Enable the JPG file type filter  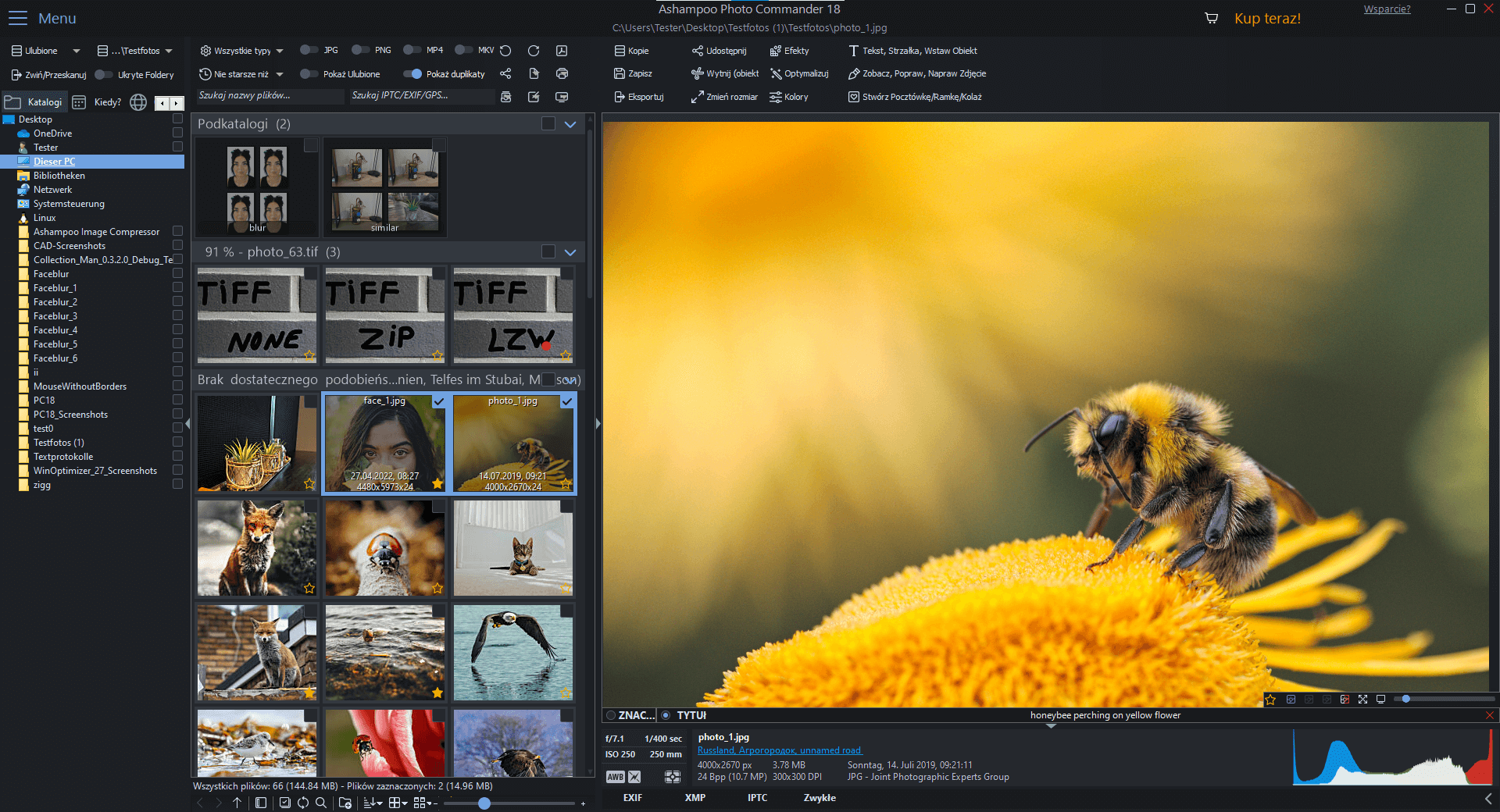309,50
